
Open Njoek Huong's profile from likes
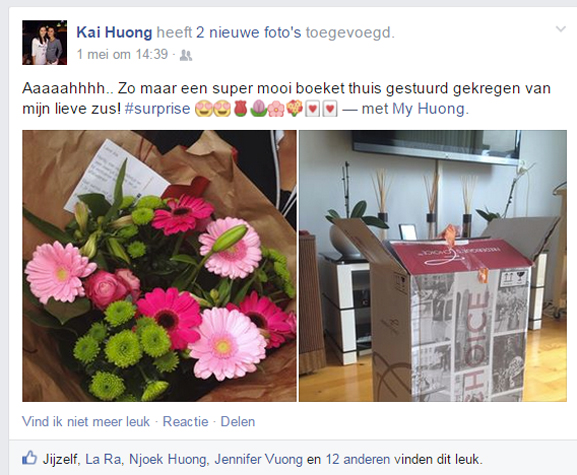pyautogui.click(x=167, y=460)
